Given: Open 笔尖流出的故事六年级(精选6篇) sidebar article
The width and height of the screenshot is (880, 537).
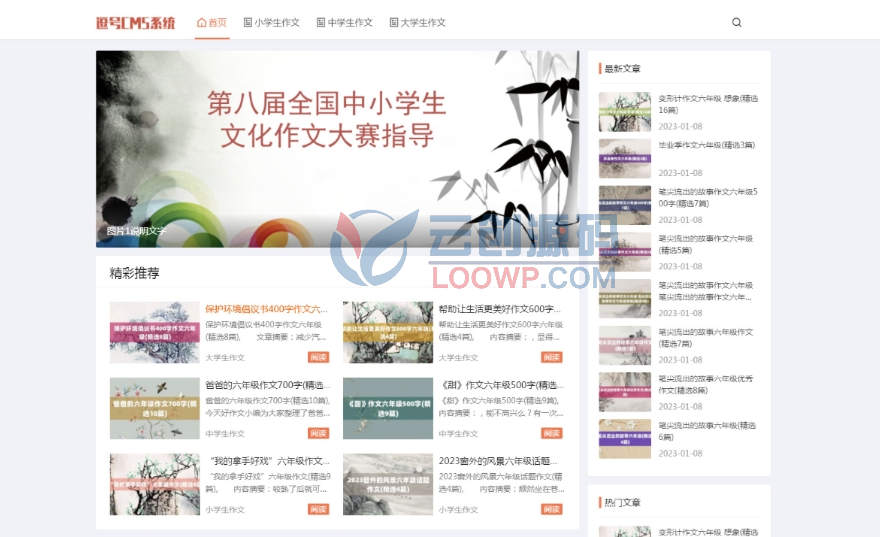Looking at the screenshot, I should coord(707,431).
